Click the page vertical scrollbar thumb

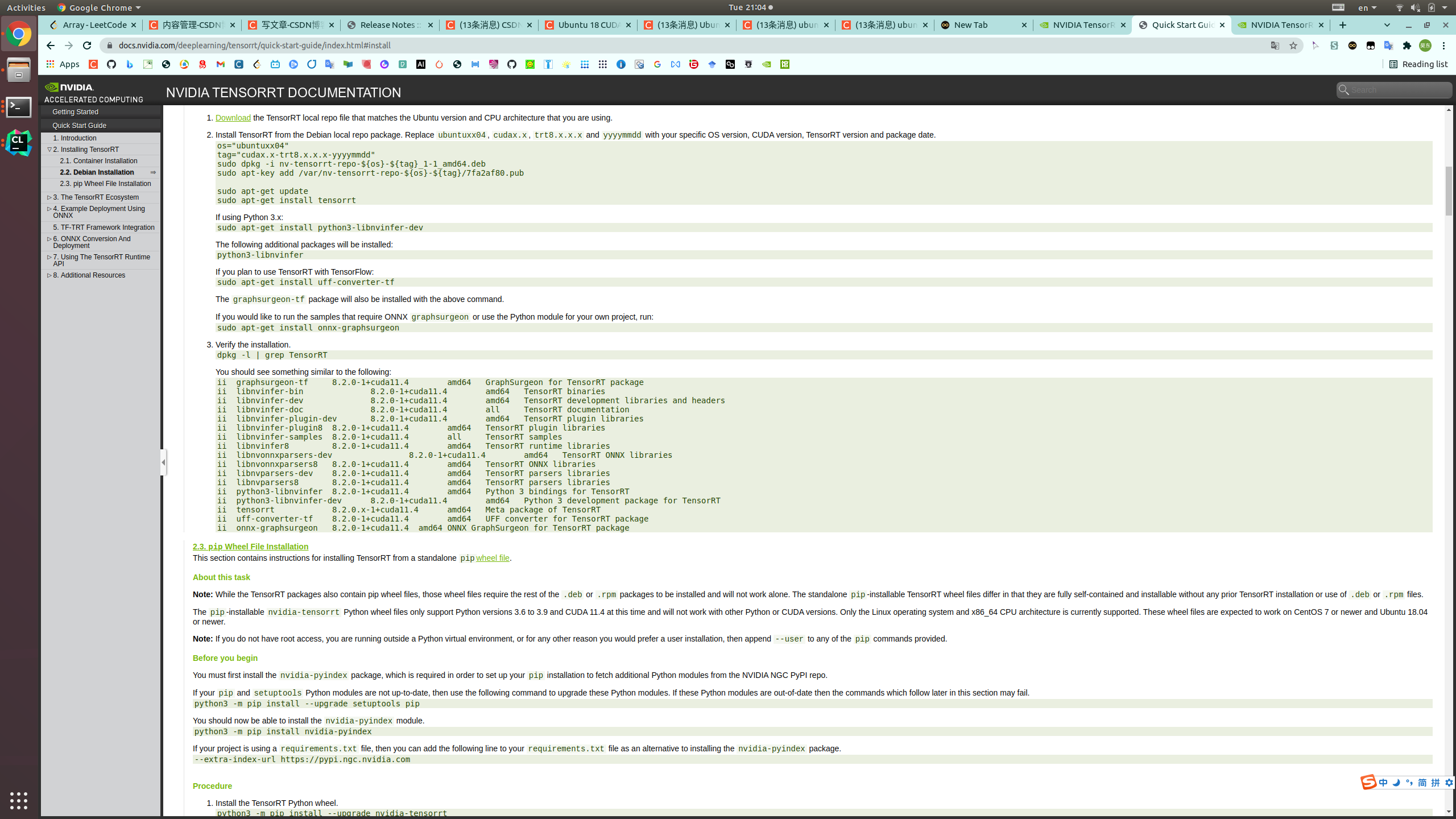[x=1449, y=191]
